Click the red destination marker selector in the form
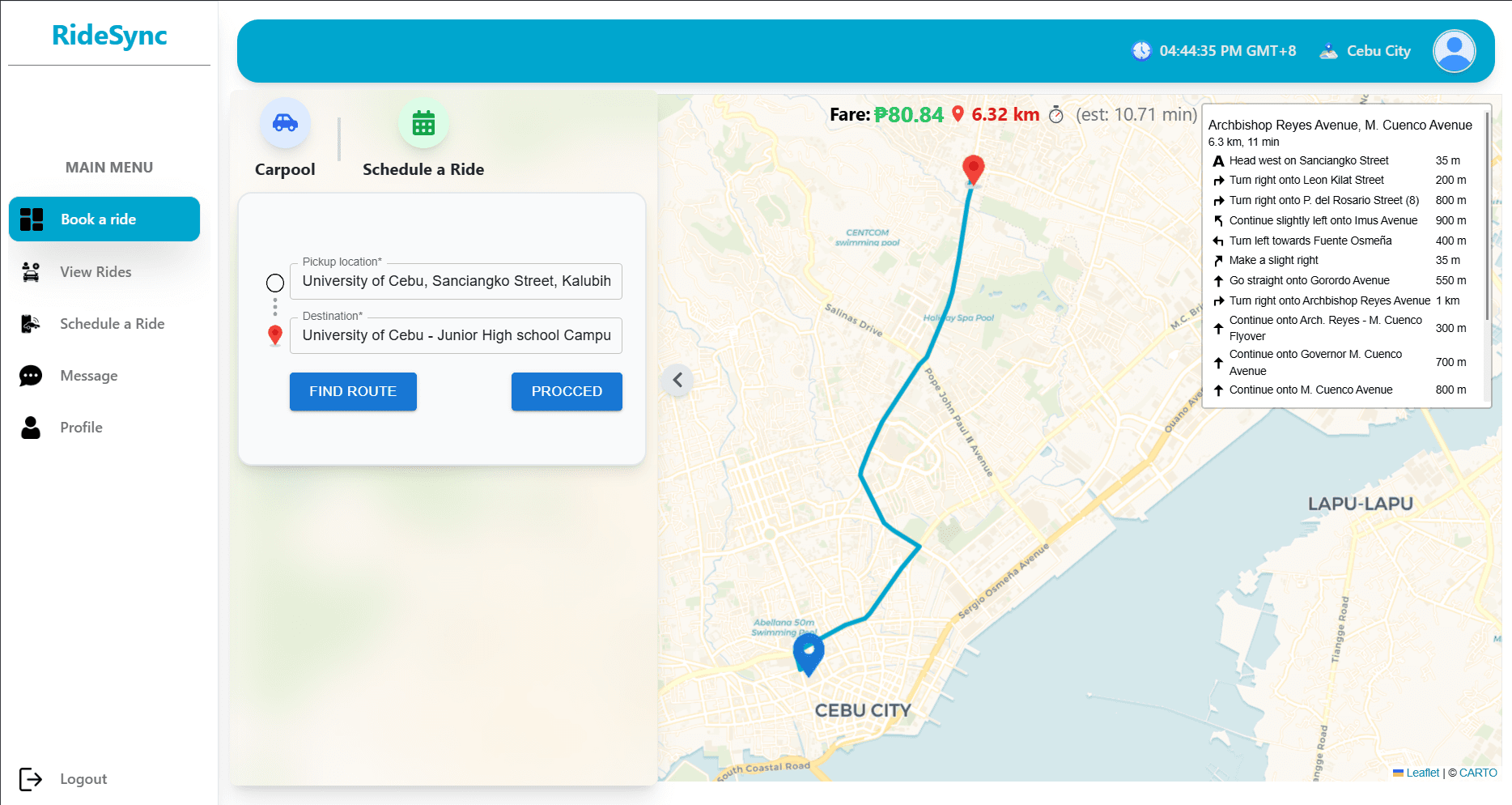Viewport: 1512px width, 805px height. click(x=274, y=335)
